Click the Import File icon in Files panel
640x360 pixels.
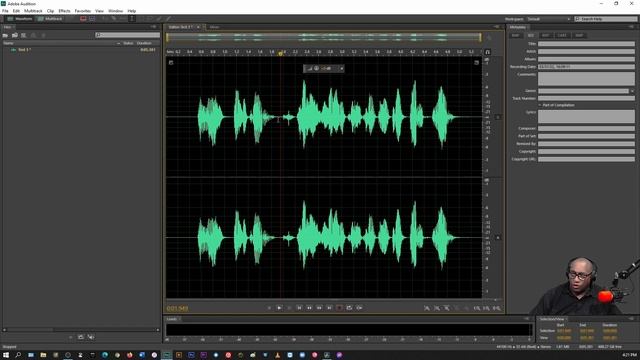pyautogui.click(x=15, y=36)
